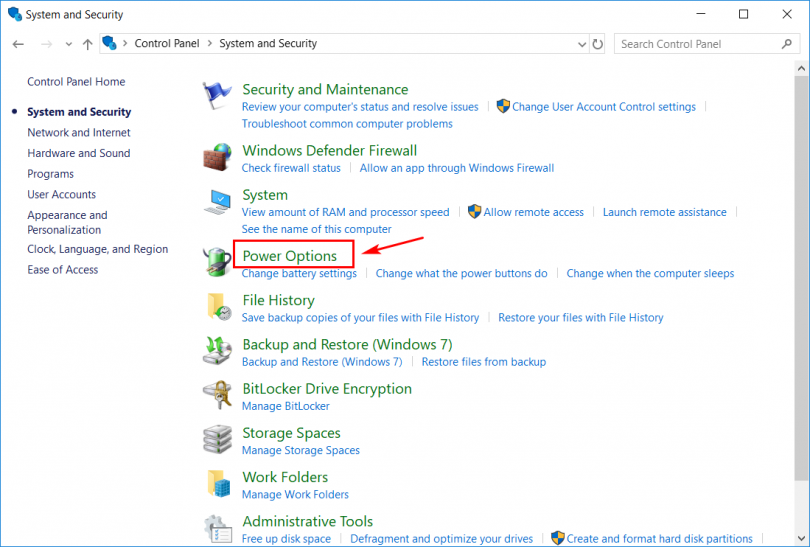The image size is (810, 547).
Task: Click the vertical scrollbar down arrow
Action: [801, 538]
